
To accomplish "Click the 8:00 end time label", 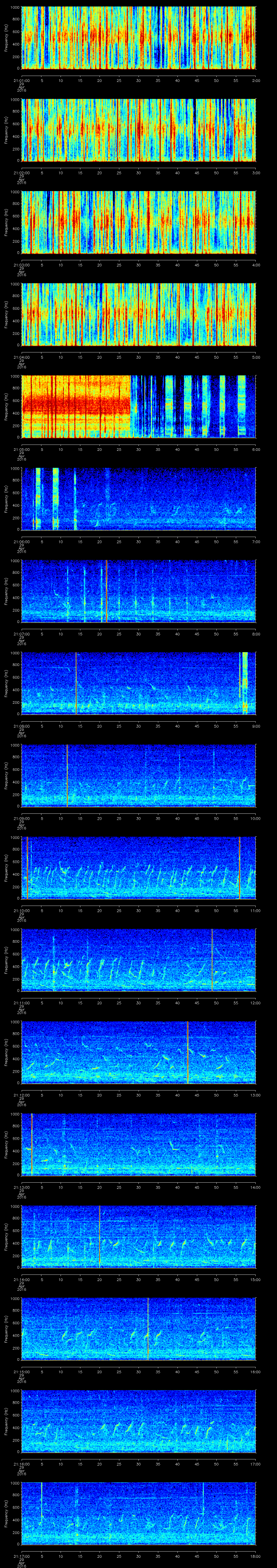I will [256, 634].
